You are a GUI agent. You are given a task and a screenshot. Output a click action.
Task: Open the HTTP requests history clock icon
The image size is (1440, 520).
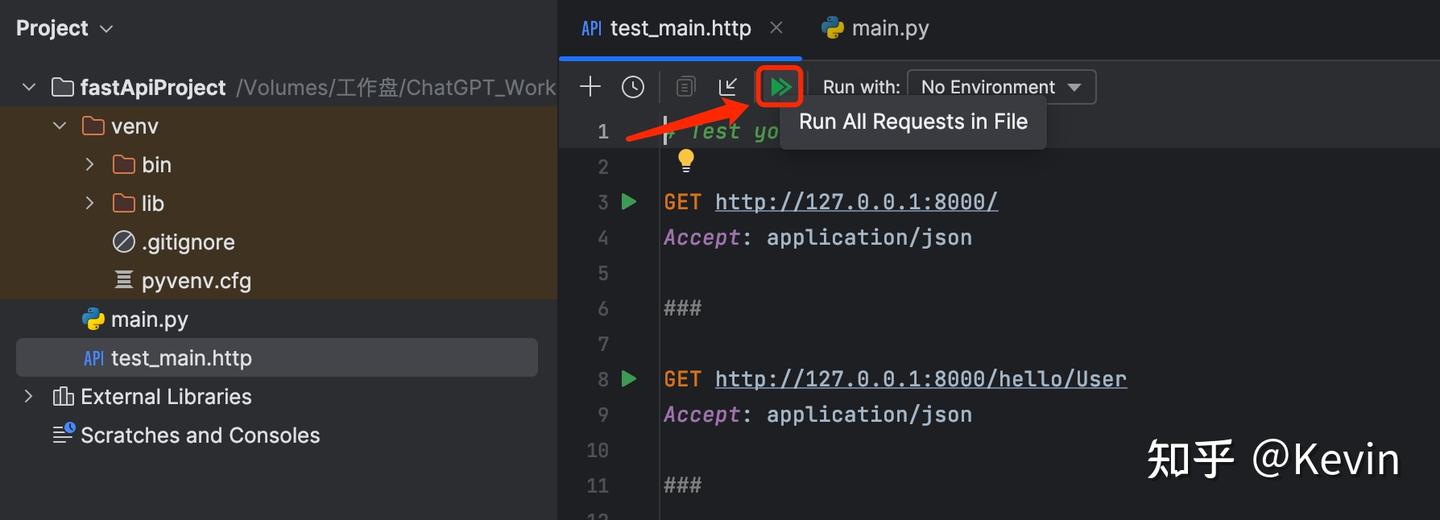pos(633,87)
